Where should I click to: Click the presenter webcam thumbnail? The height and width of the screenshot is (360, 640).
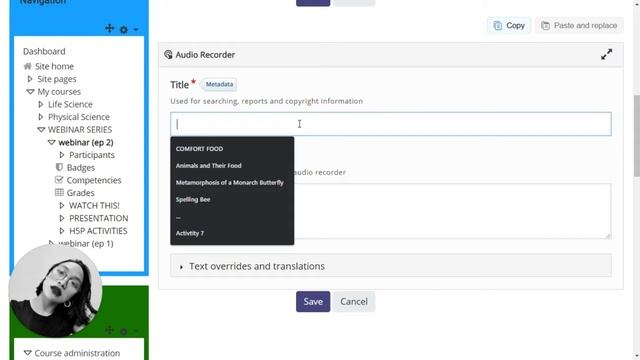click(x=56, y=291)
